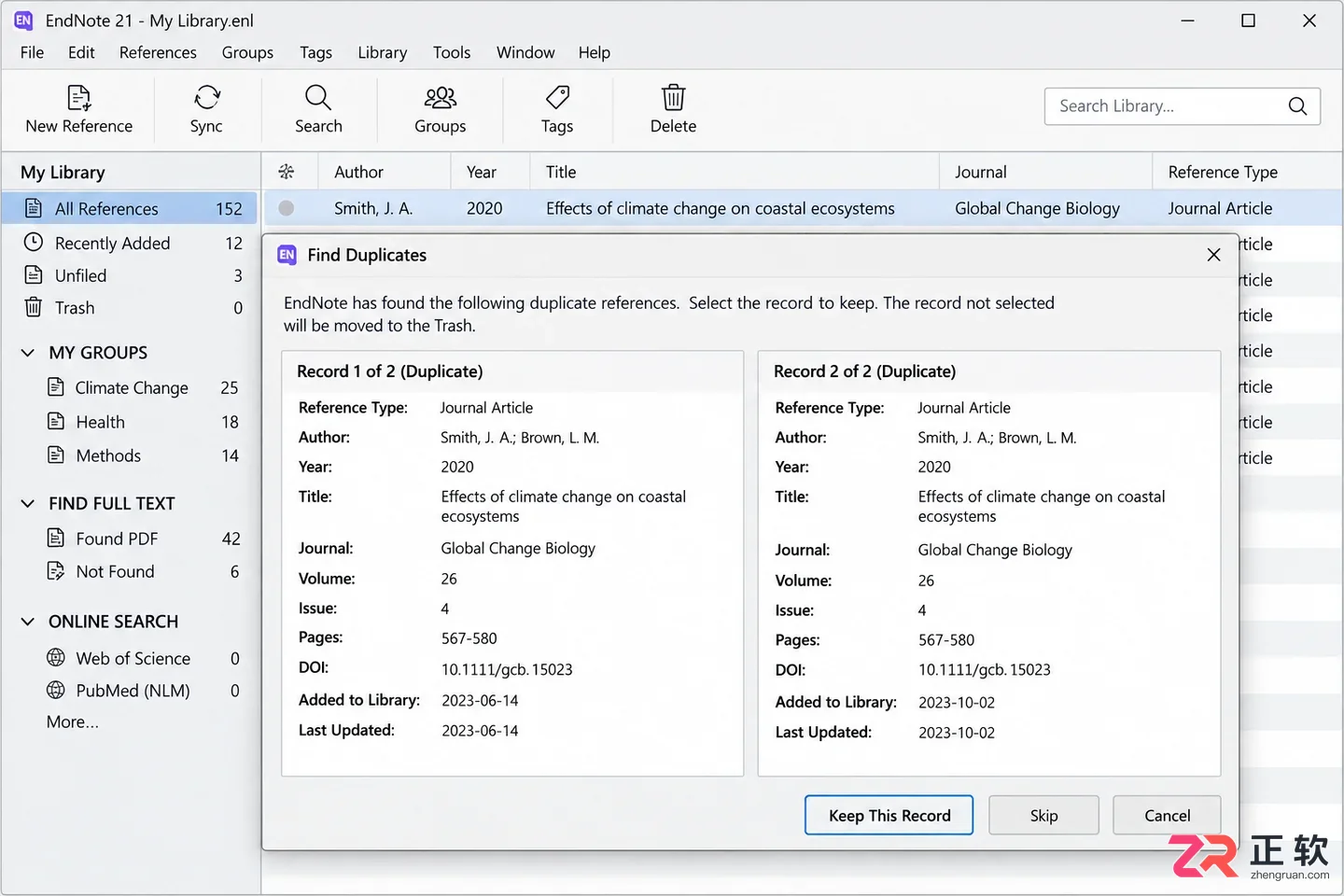
Task: Open the Window menu
Action: 525,52
